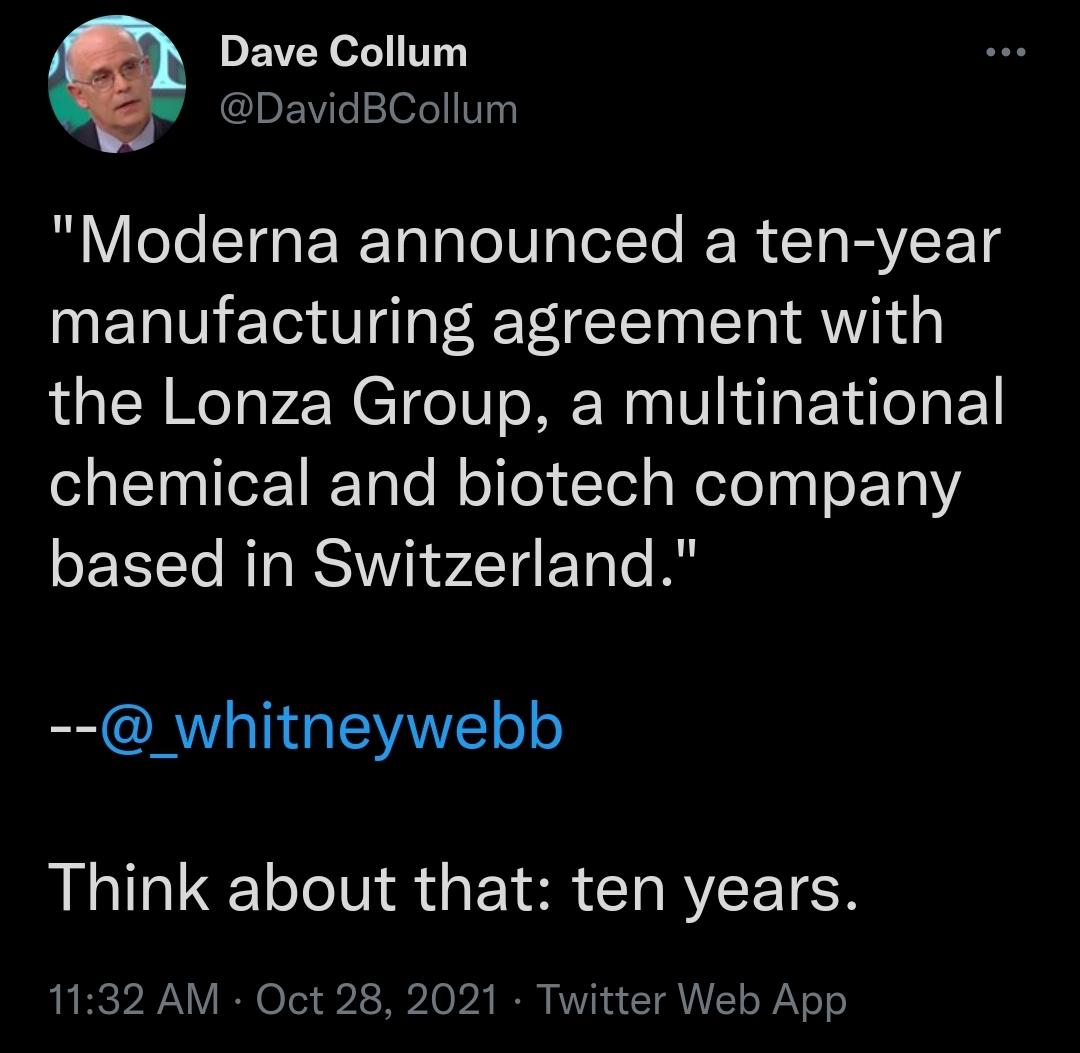1080x1053 pixels.
Task: Open the Twitter Web App source label
Action: (x=691, y=999)
